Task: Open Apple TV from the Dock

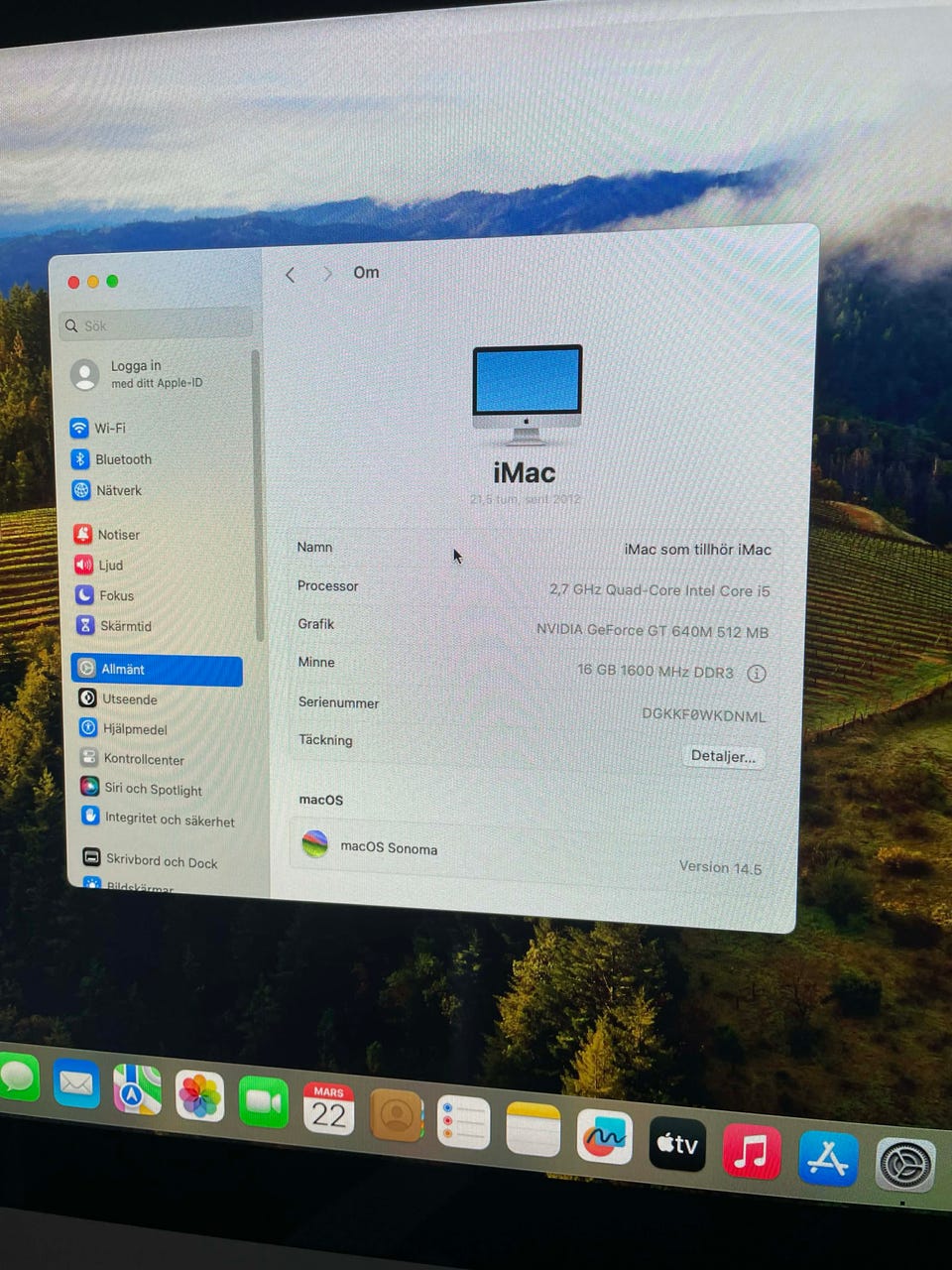Action: tap(677, 1144)
